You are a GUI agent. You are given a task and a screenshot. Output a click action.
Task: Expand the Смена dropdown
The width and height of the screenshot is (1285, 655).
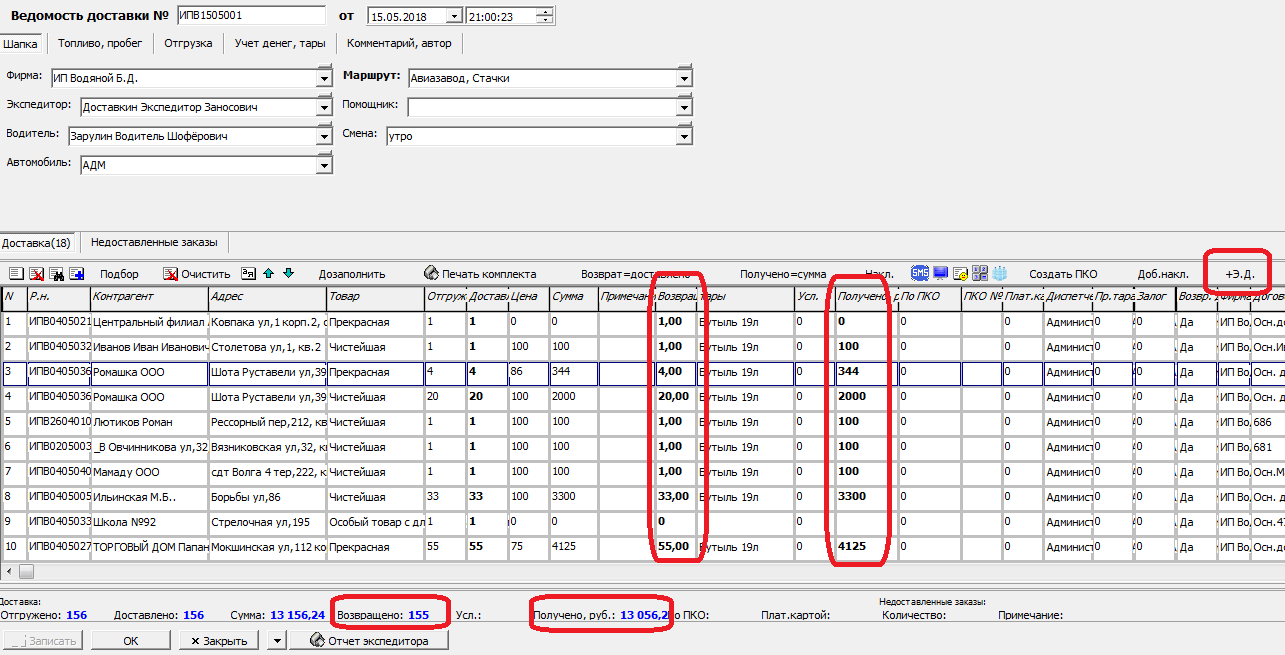(x=684, y=136)
